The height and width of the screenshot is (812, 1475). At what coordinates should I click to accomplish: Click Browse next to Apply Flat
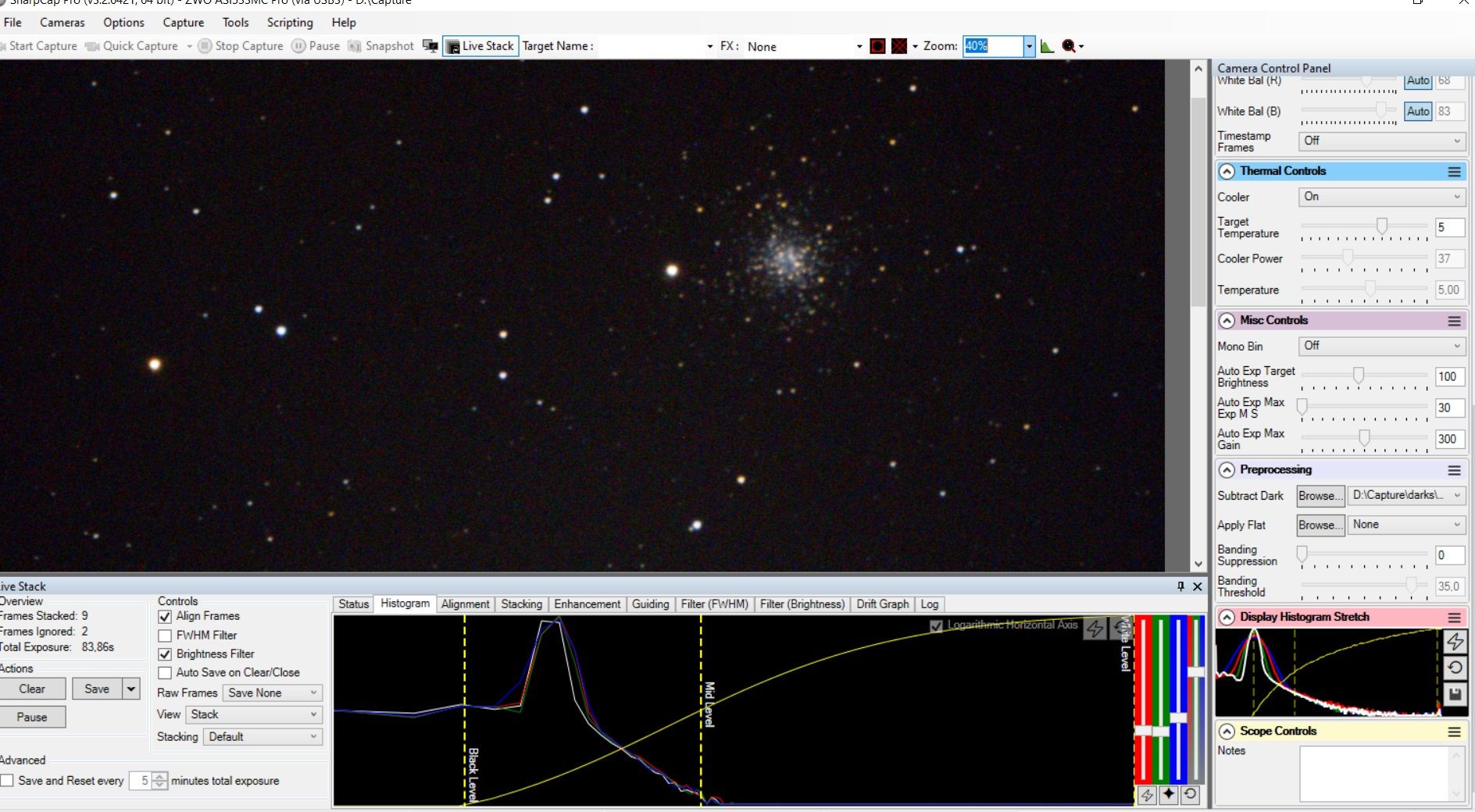(x=1320, y=525)
